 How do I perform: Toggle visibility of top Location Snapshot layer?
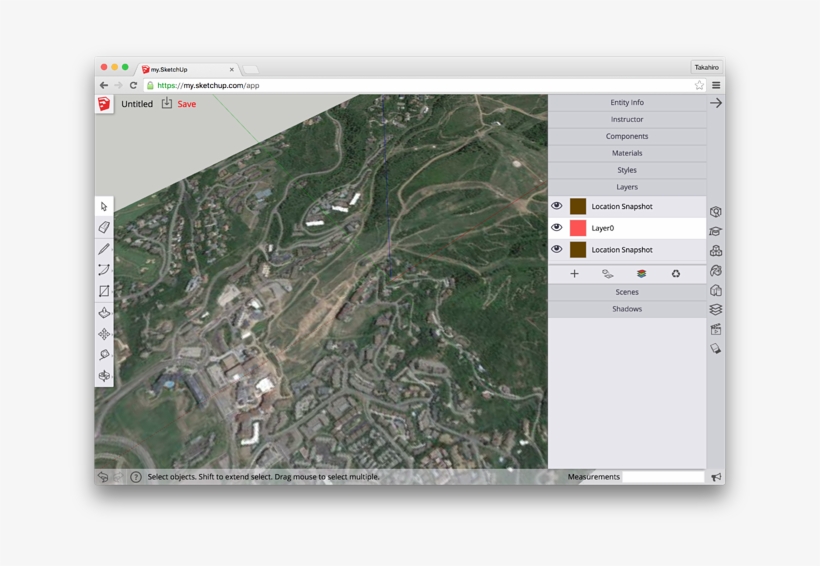pos(556,206)
